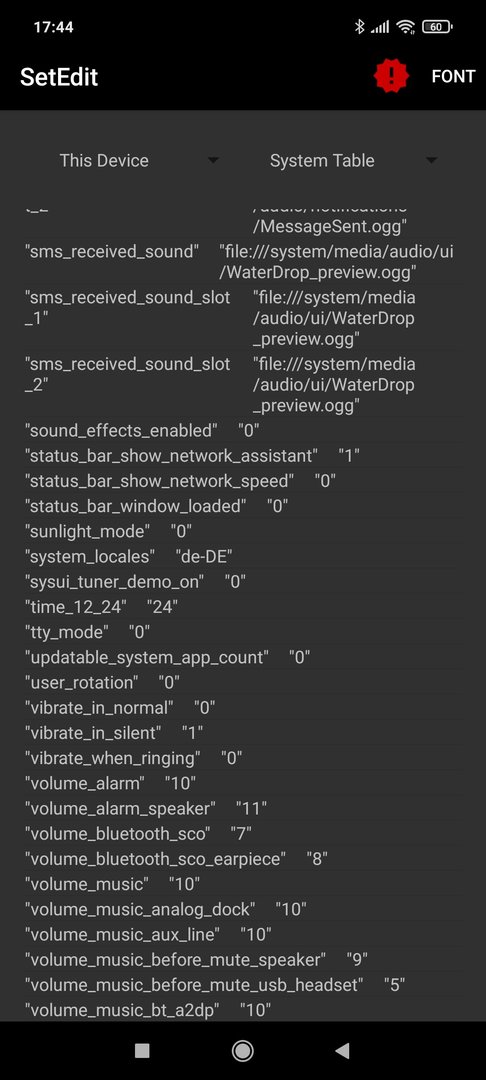Tap the Android home circle icon
Viewport: 486px width, 1080px height.
242,1050
